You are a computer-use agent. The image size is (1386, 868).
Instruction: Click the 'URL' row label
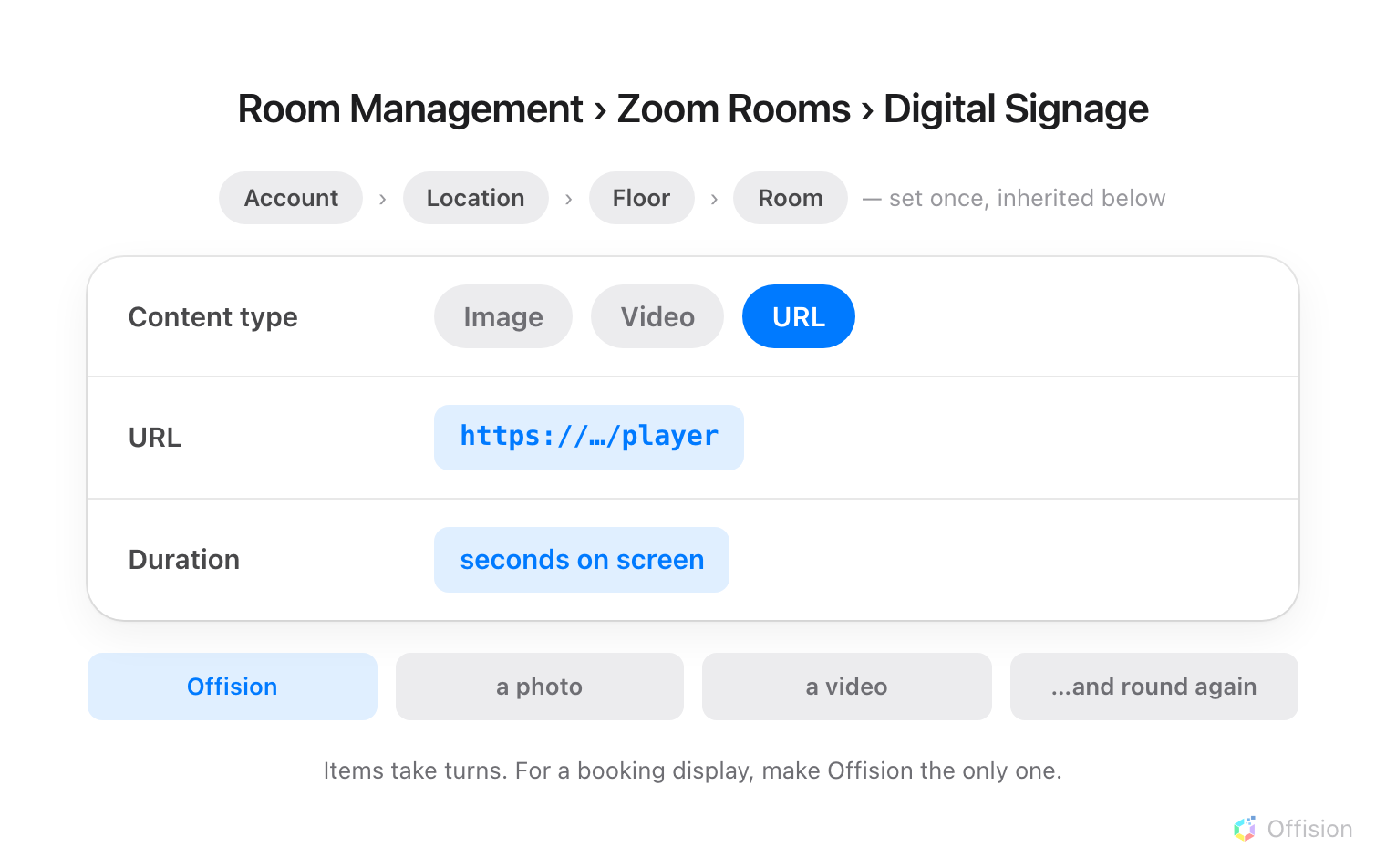(x=155, y=438)
